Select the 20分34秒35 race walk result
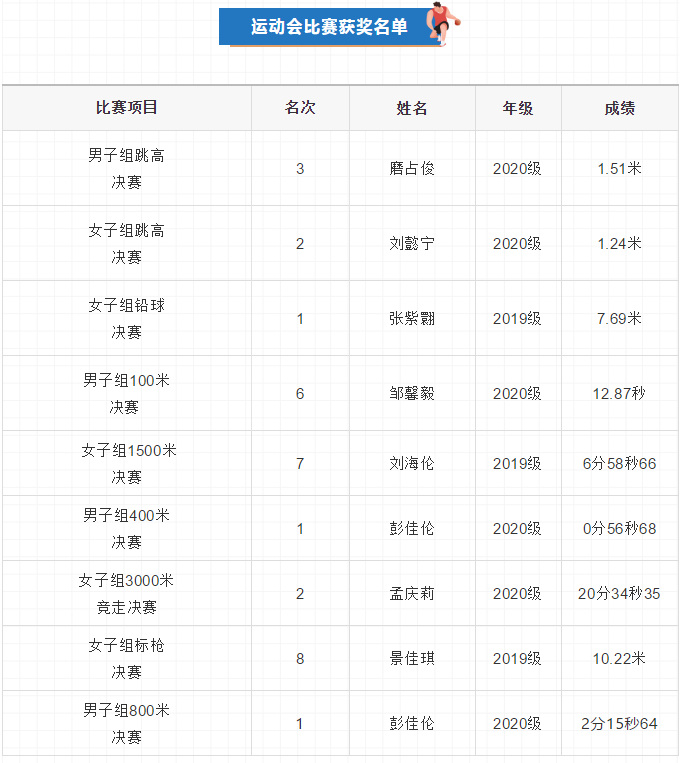 coord(619,594)
